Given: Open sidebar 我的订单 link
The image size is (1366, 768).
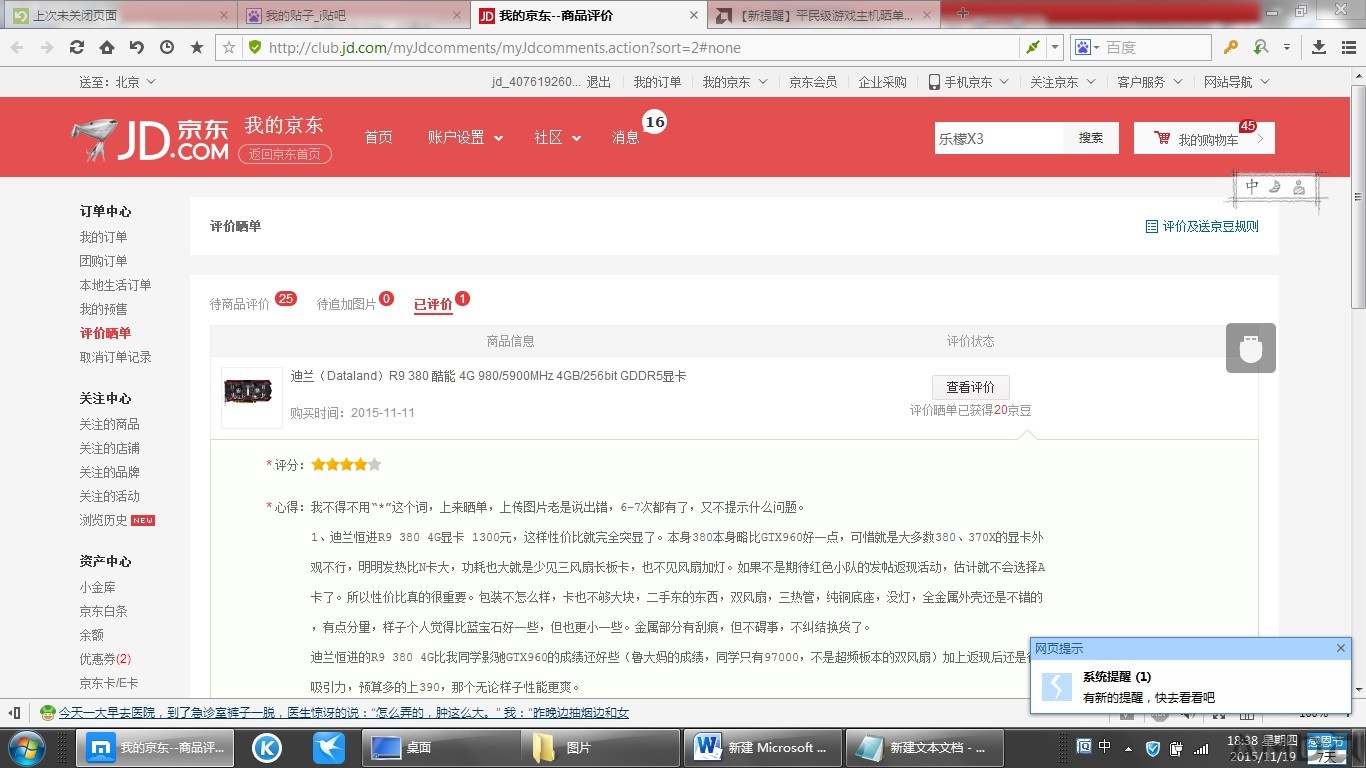Looking at the screenshot, I should 104,237.
